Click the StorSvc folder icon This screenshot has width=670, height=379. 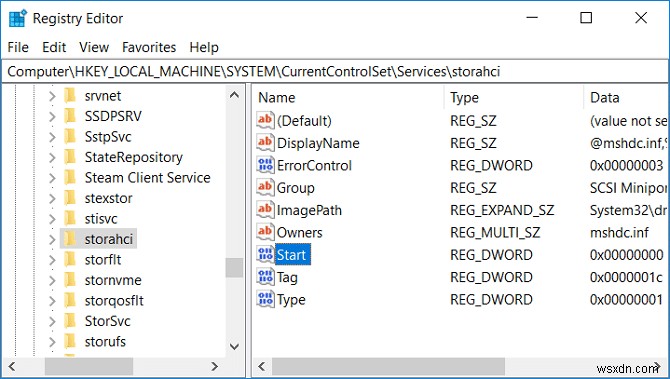pyautogui.click(x=70, y=321)
